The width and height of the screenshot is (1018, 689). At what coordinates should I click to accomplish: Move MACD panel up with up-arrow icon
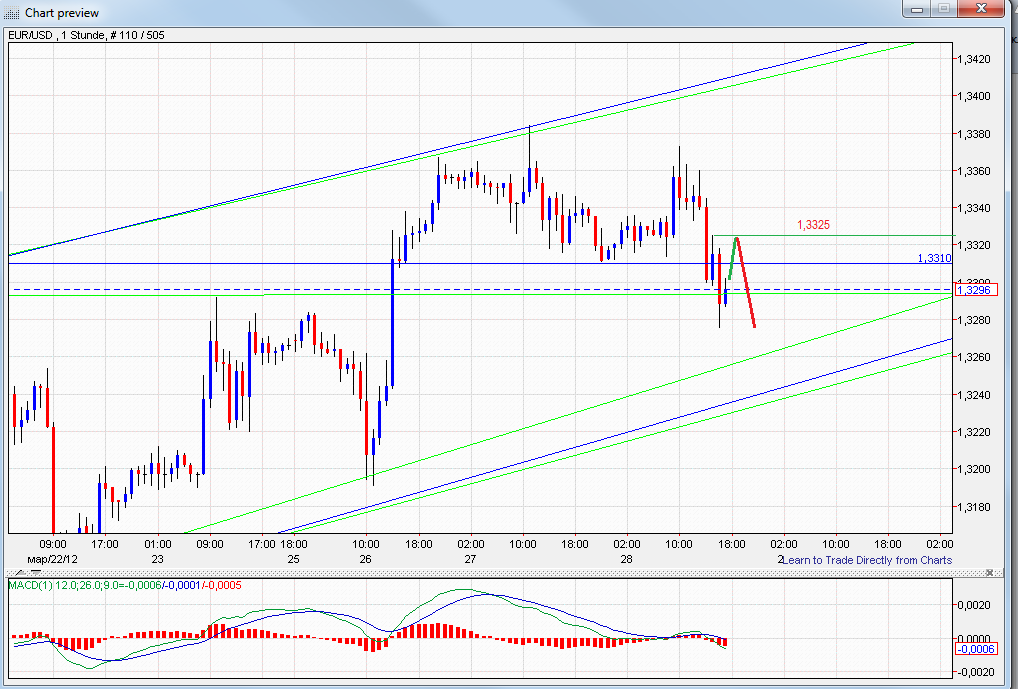click(20, 573)
